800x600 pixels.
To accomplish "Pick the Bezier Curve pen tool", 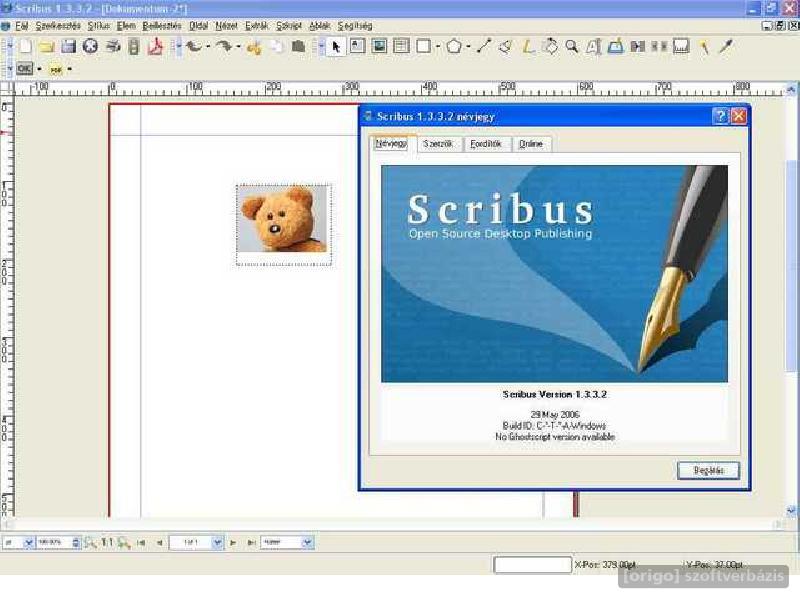I will pos(506,47).
